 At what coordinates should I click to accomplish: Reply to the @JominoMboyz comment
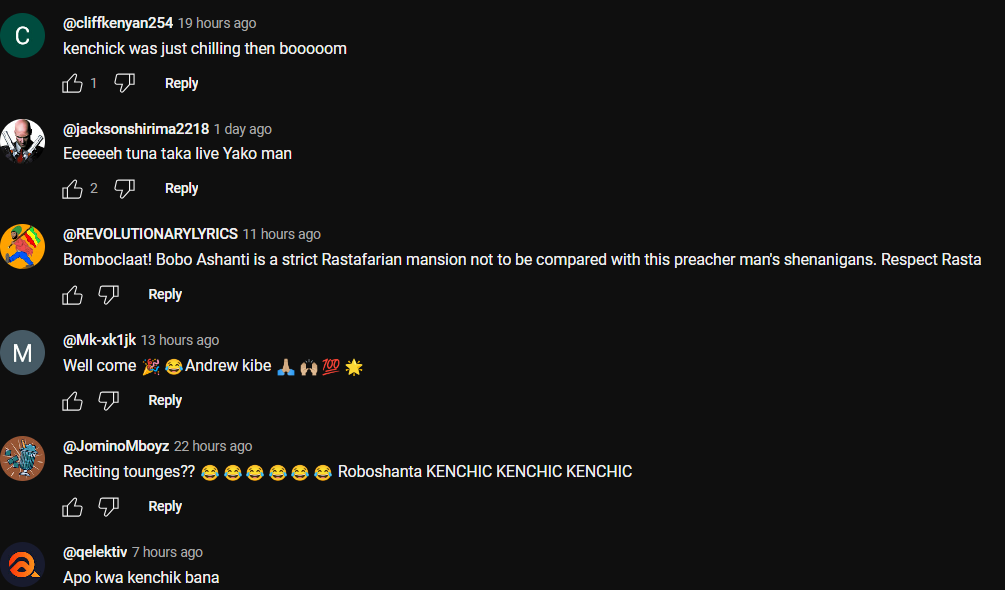(x=165, y=506)
